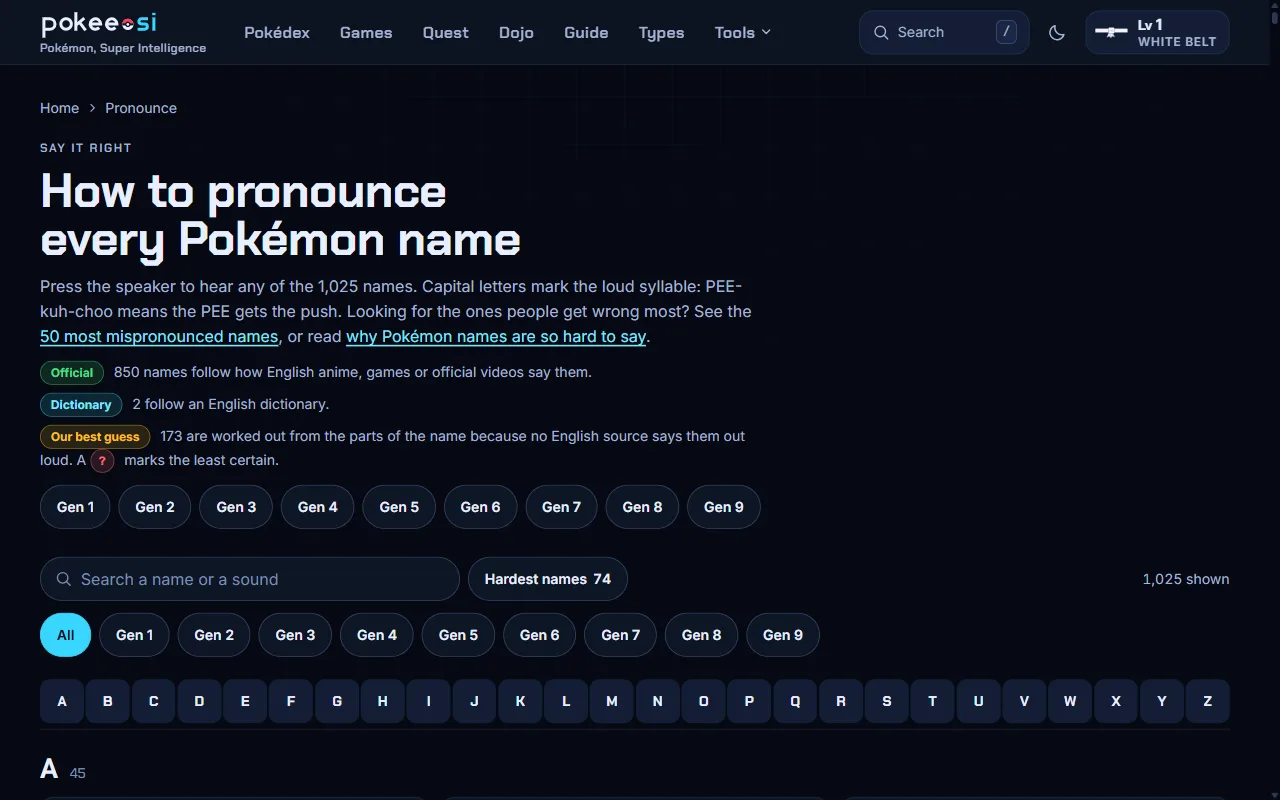Toggle the Hardest names 74 filter

[x=548, y=579]
